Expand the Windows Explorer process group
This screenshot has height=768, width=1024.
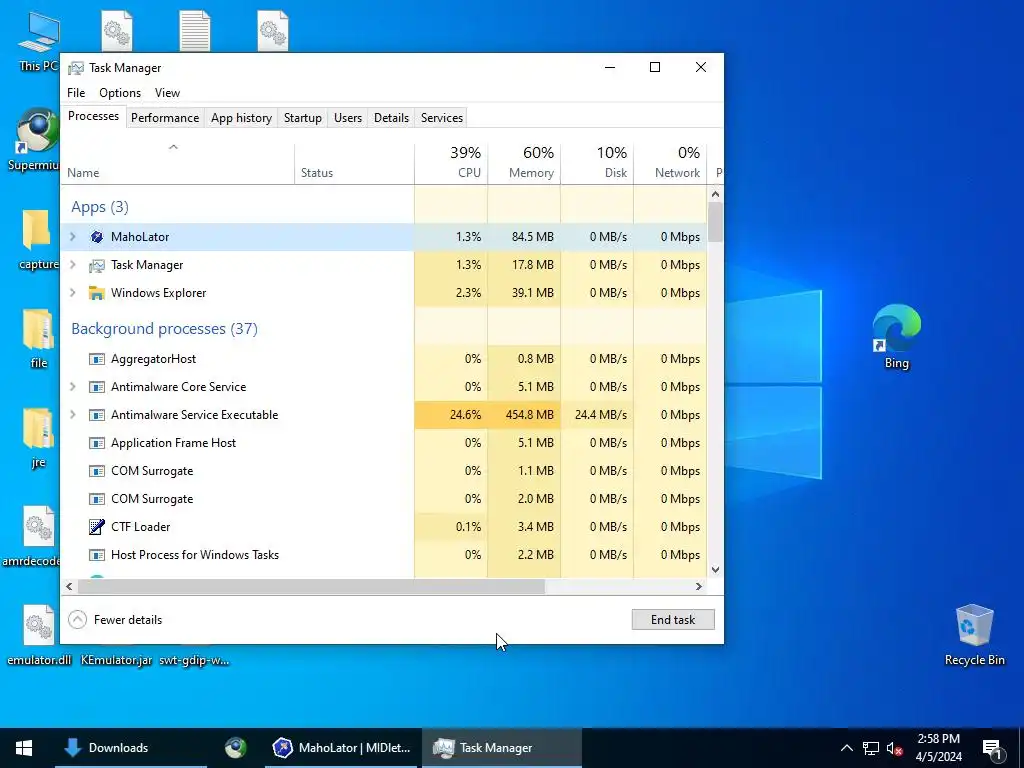[x=73, y=293]
